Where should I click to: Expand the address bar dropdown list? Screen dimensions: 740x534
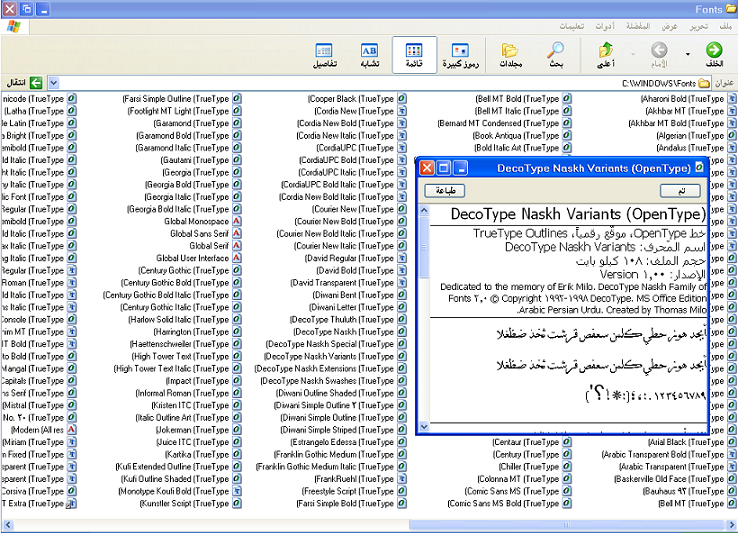(53, 83)
